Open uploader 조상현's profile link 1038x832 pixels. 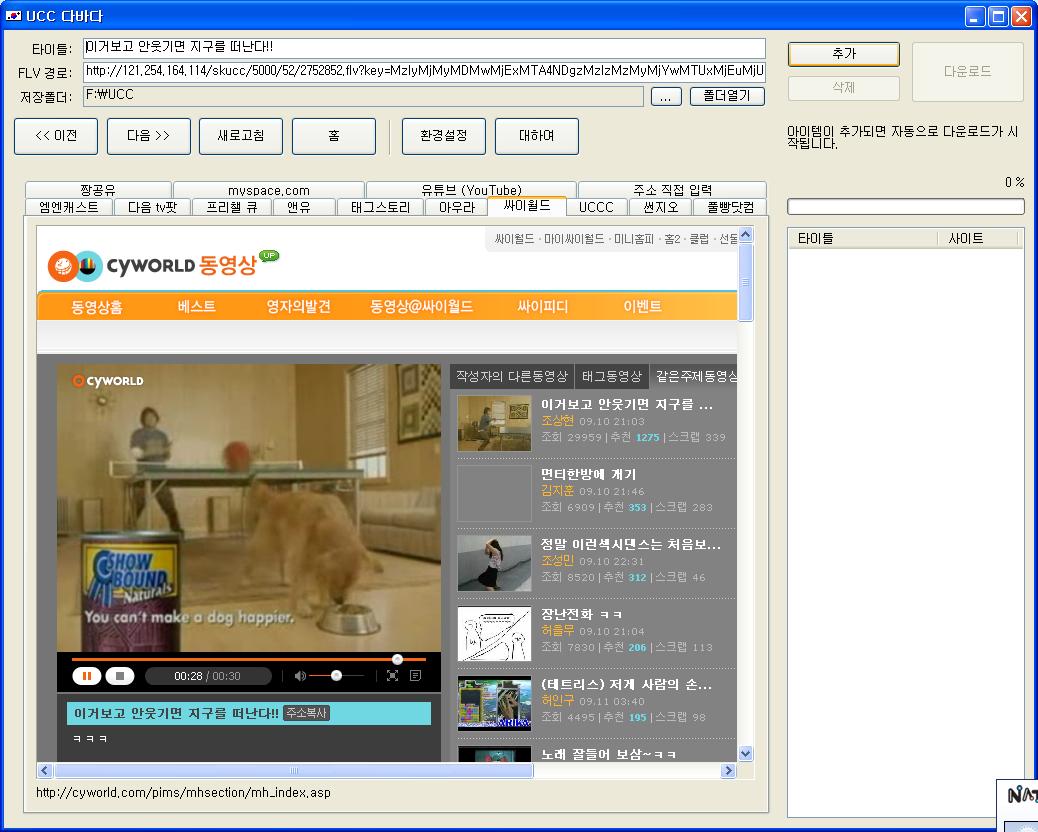click(557, 421)
